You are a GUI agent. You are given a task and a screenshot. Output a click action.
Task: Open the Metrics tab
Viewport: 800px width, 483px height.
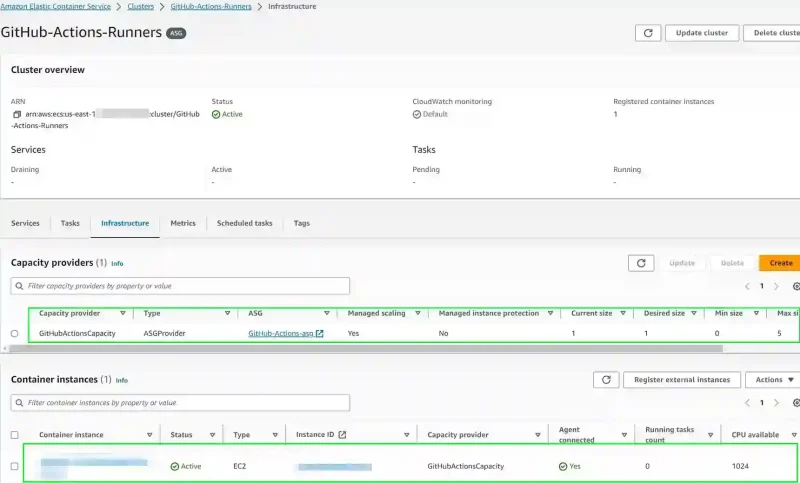pyautogui.click(x=183, y=223)
